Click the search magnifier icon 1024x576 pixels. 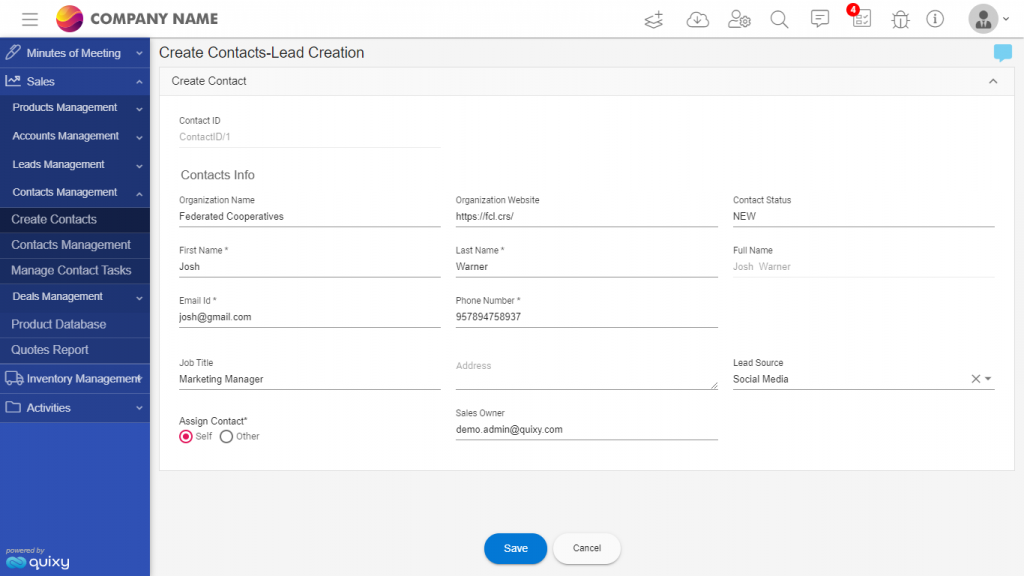click(x=779, y=19)
